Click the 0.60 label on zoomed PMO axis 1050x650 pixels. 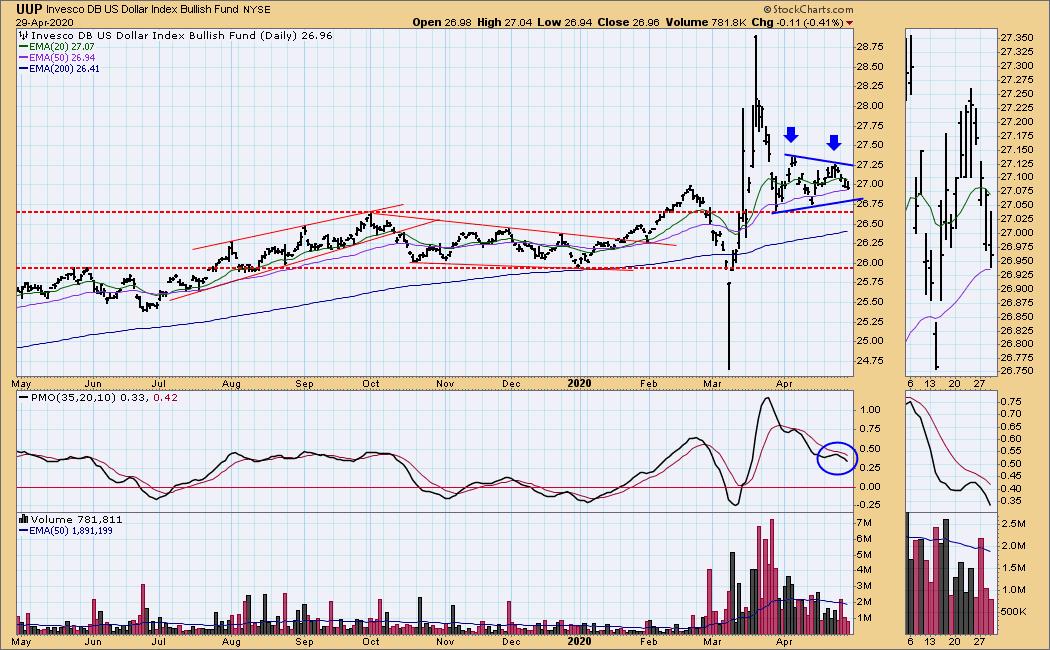click(x=1012, y=438)
